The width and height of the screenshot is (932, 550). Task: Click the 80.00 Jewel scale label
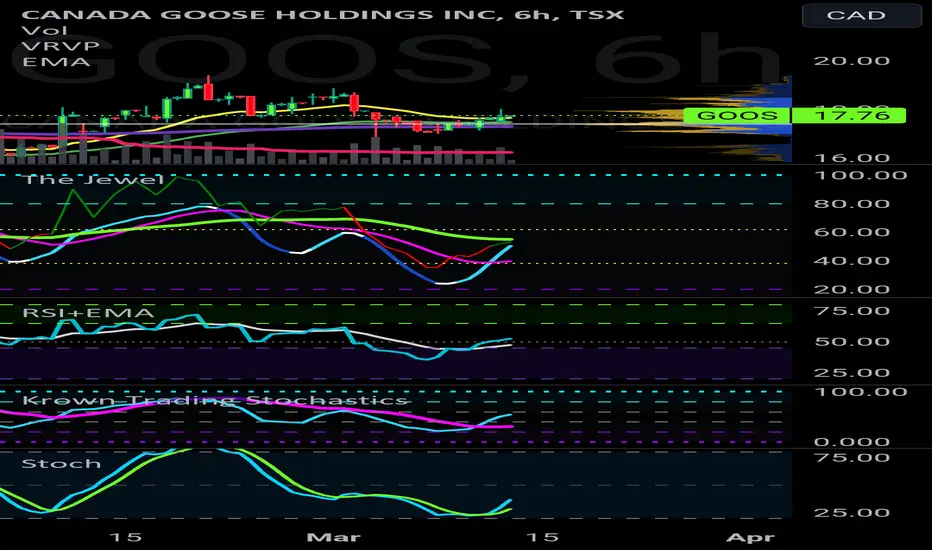852,204
